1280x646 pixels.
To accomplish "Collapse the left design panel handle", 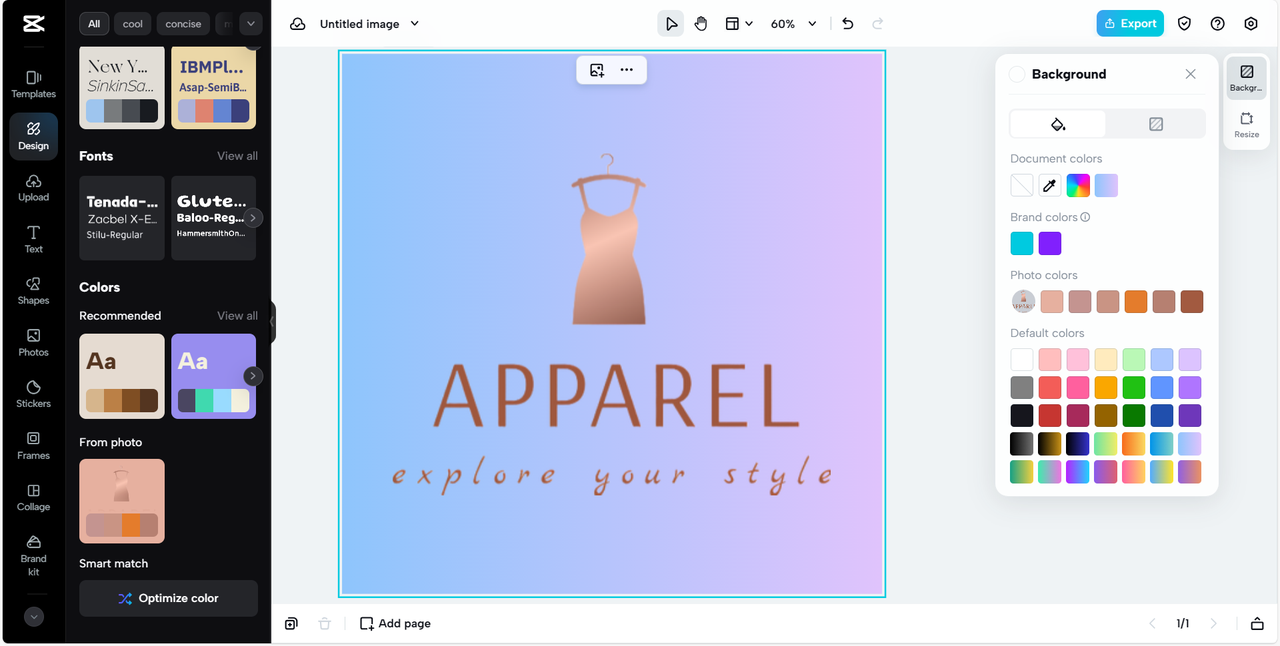I will click(272, 322).
